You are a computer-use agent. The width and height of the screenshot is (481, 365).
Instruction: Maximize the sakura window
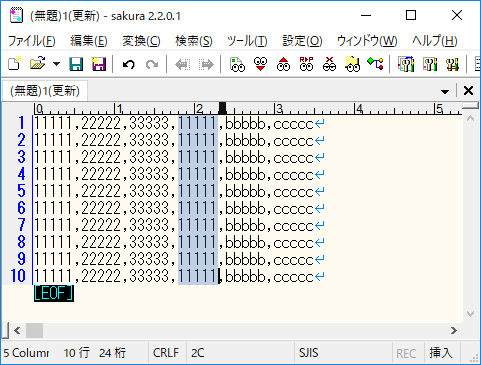(411, 16)
